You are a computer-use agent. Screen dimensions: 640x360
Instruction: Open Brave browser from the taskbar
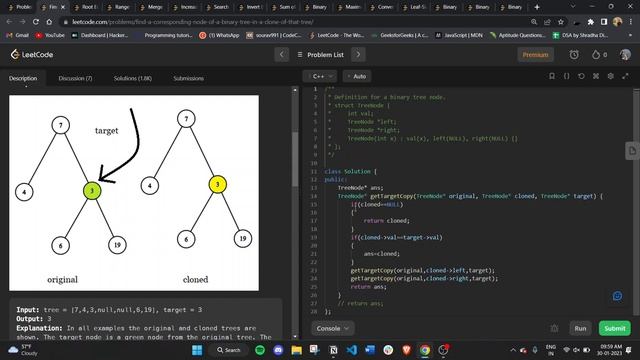(407, 350)
